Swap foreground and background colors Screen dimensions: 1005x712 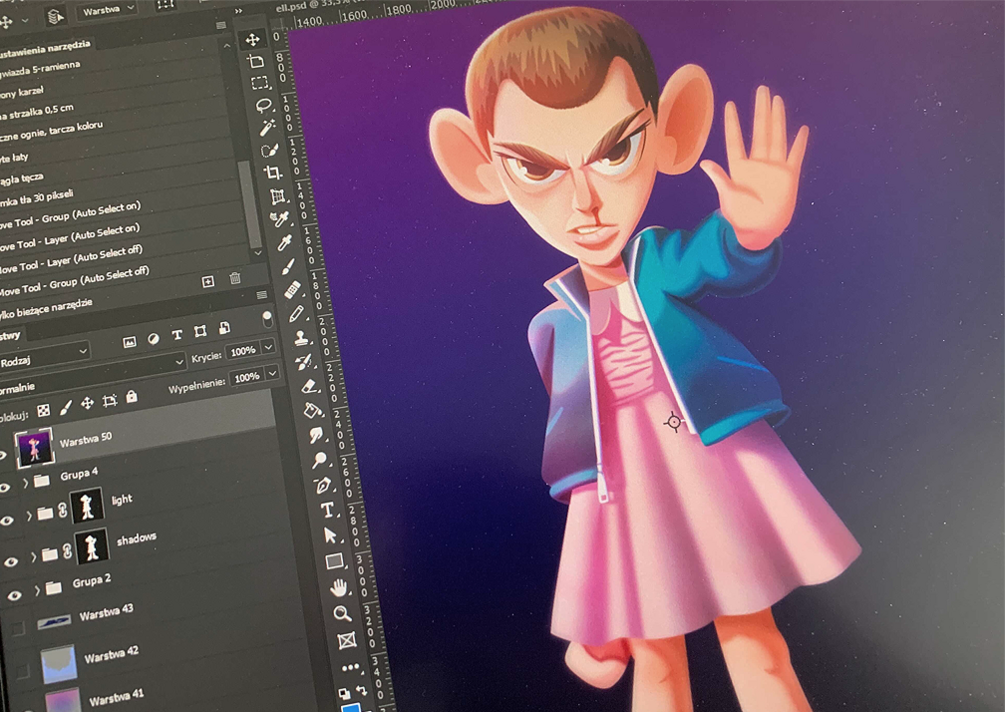pyautogui.click(x=361, y=691)
